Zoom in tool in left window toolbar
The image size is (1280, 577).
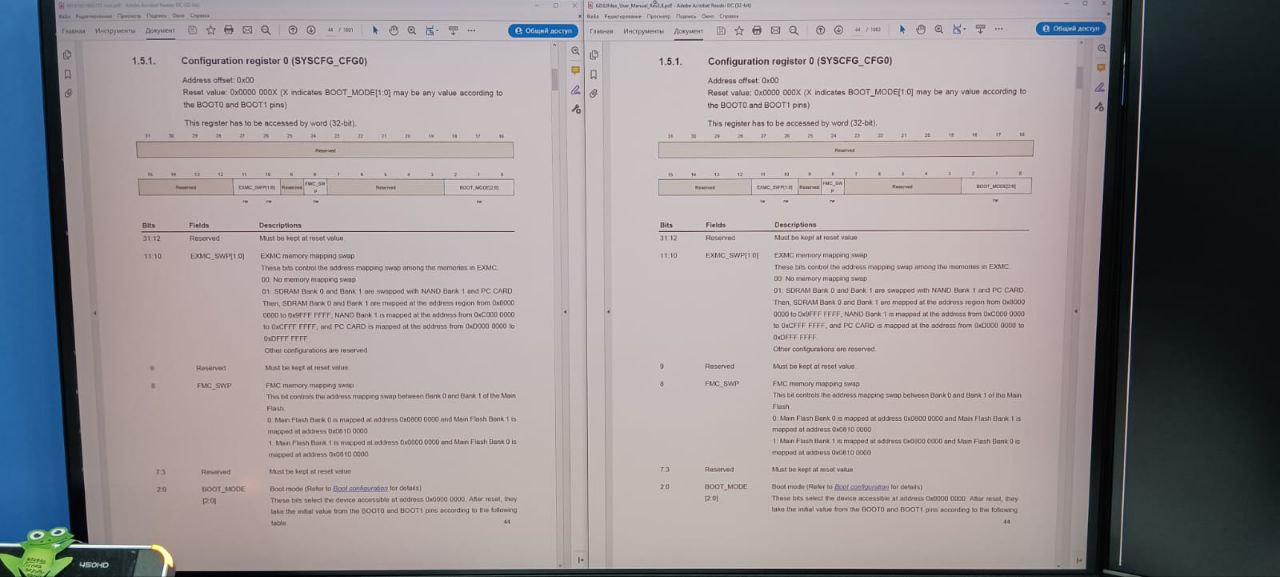tap(412, 30)
